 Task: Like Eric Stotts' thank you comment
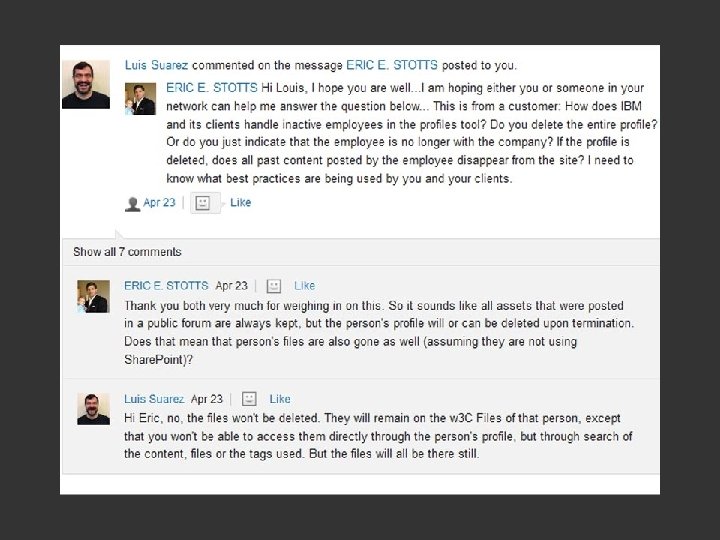click(x=305, y=286)
